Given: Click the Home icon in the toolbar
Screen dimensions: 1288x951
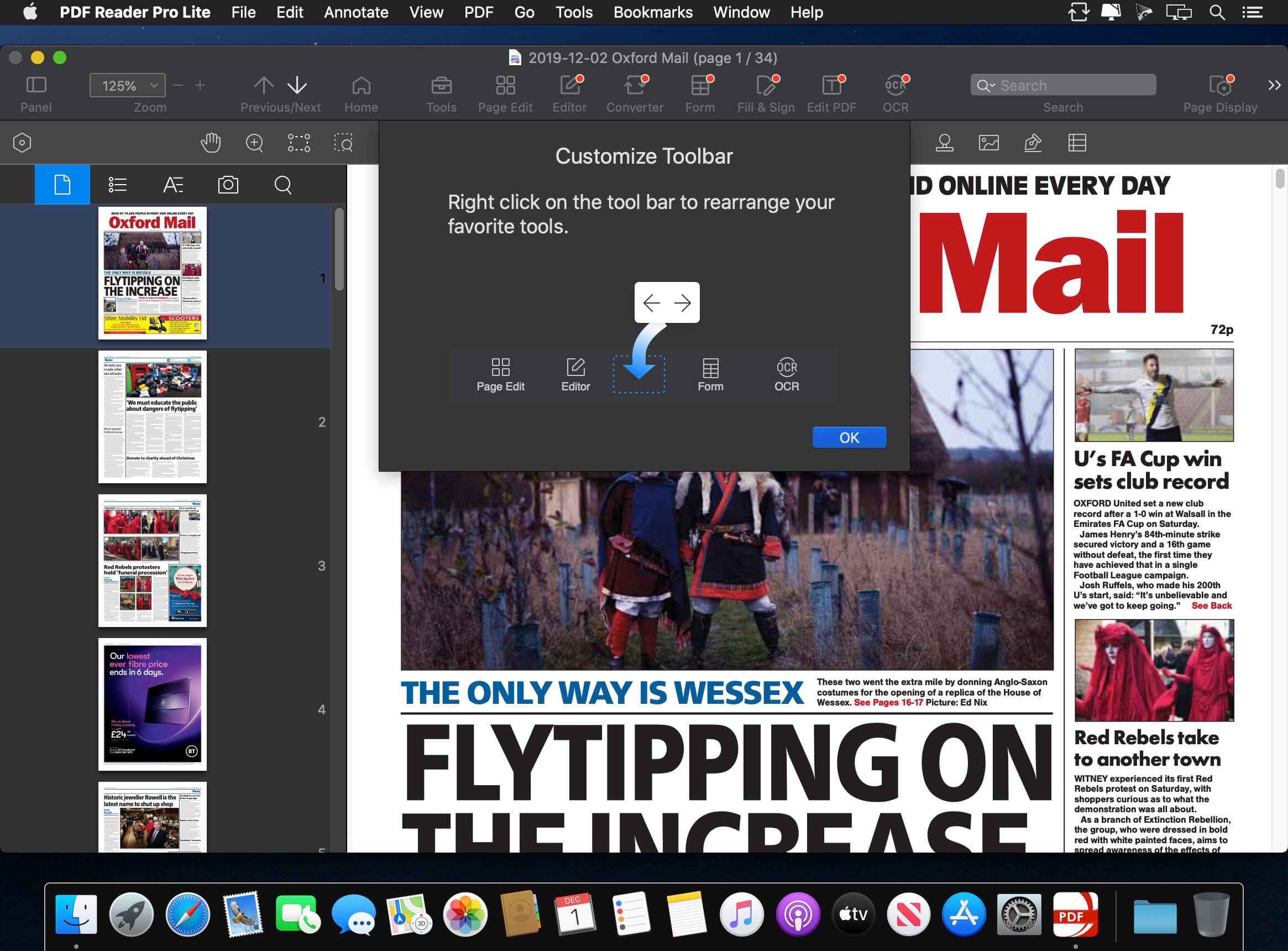Looking at the screenshot, I should pos(361,92).
